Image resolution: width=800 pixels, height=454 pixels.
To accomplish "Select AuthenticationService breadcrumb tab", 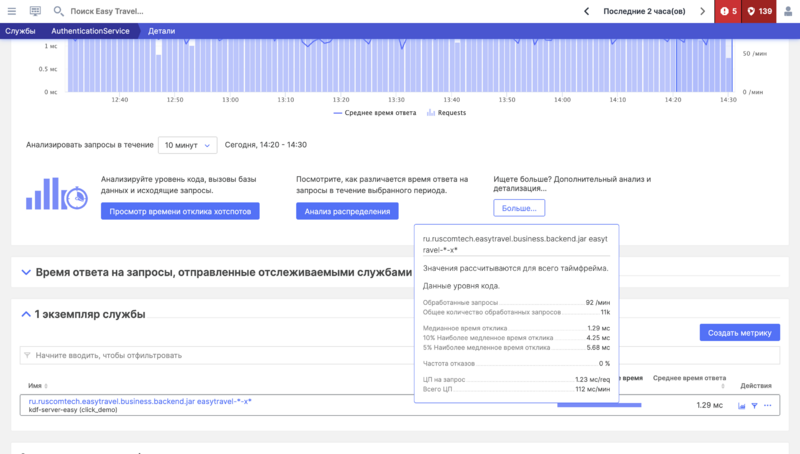I will [90, 31].
